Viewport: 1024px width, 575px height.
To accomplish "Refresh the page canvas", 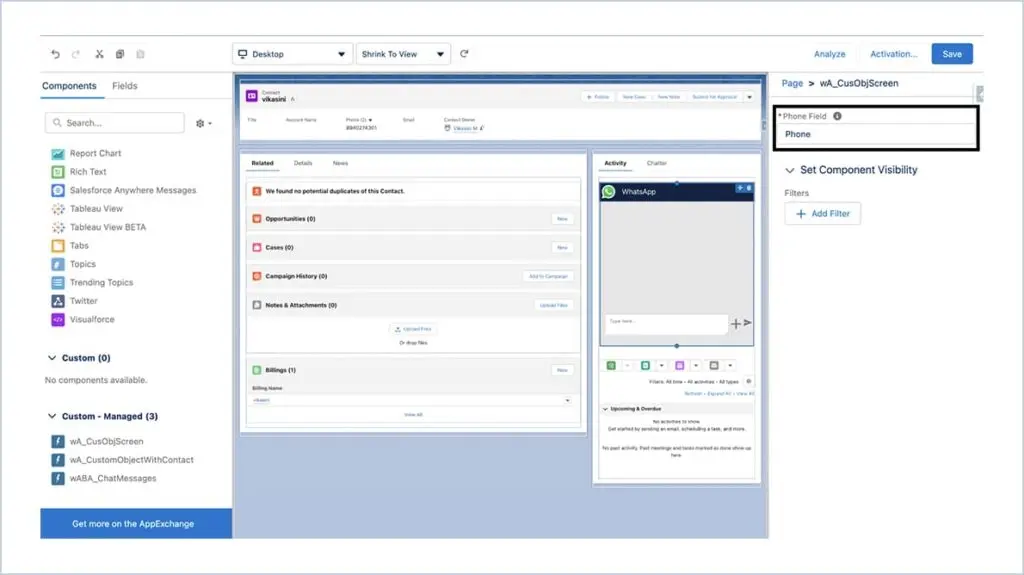I will tap(464, 54).
